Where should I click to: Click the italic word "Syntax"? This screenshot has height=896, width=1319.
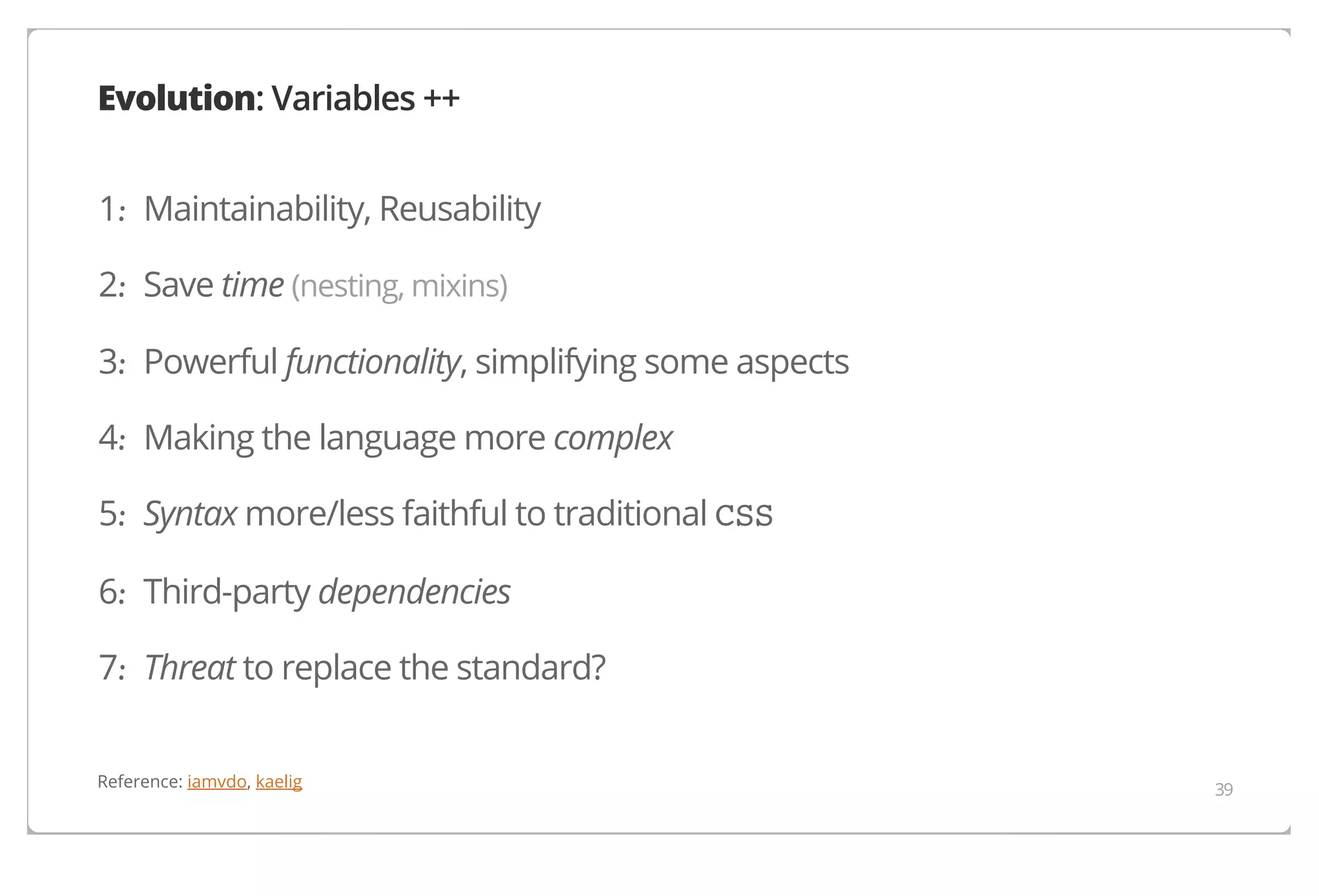(x=190, y=514)
